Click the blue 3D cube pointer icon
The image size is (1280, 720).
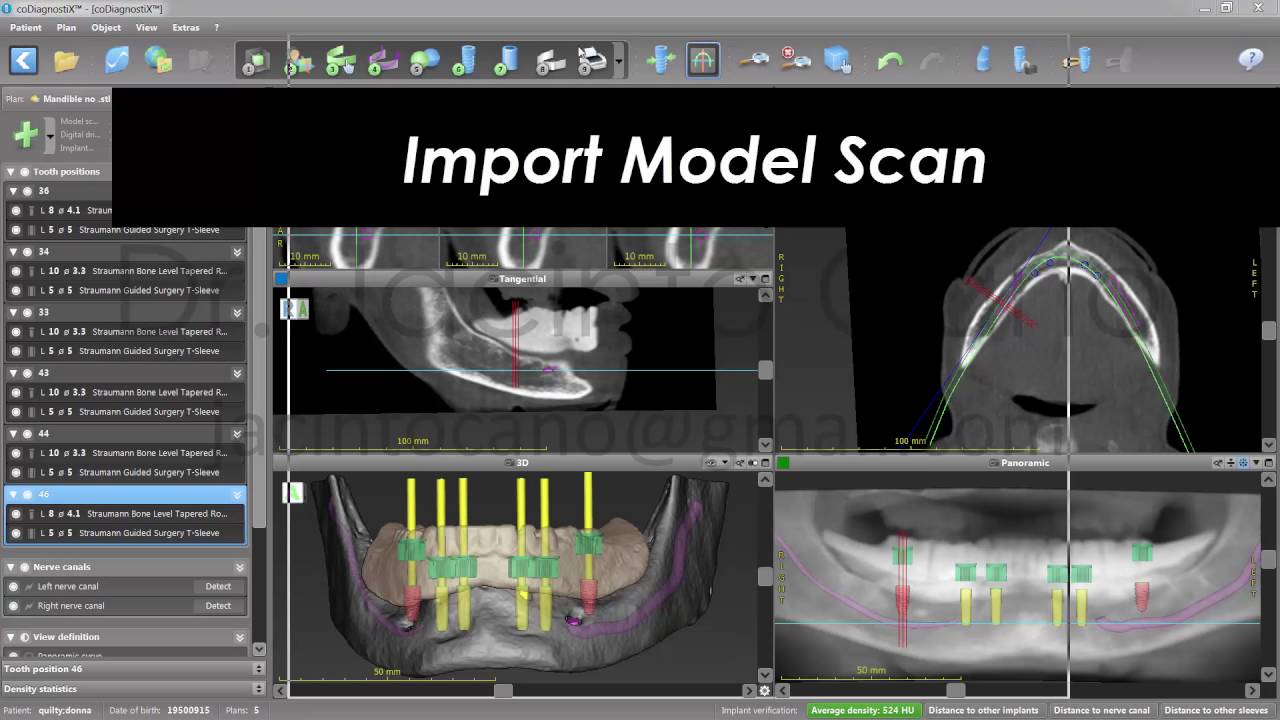click(x=837, y=61)
